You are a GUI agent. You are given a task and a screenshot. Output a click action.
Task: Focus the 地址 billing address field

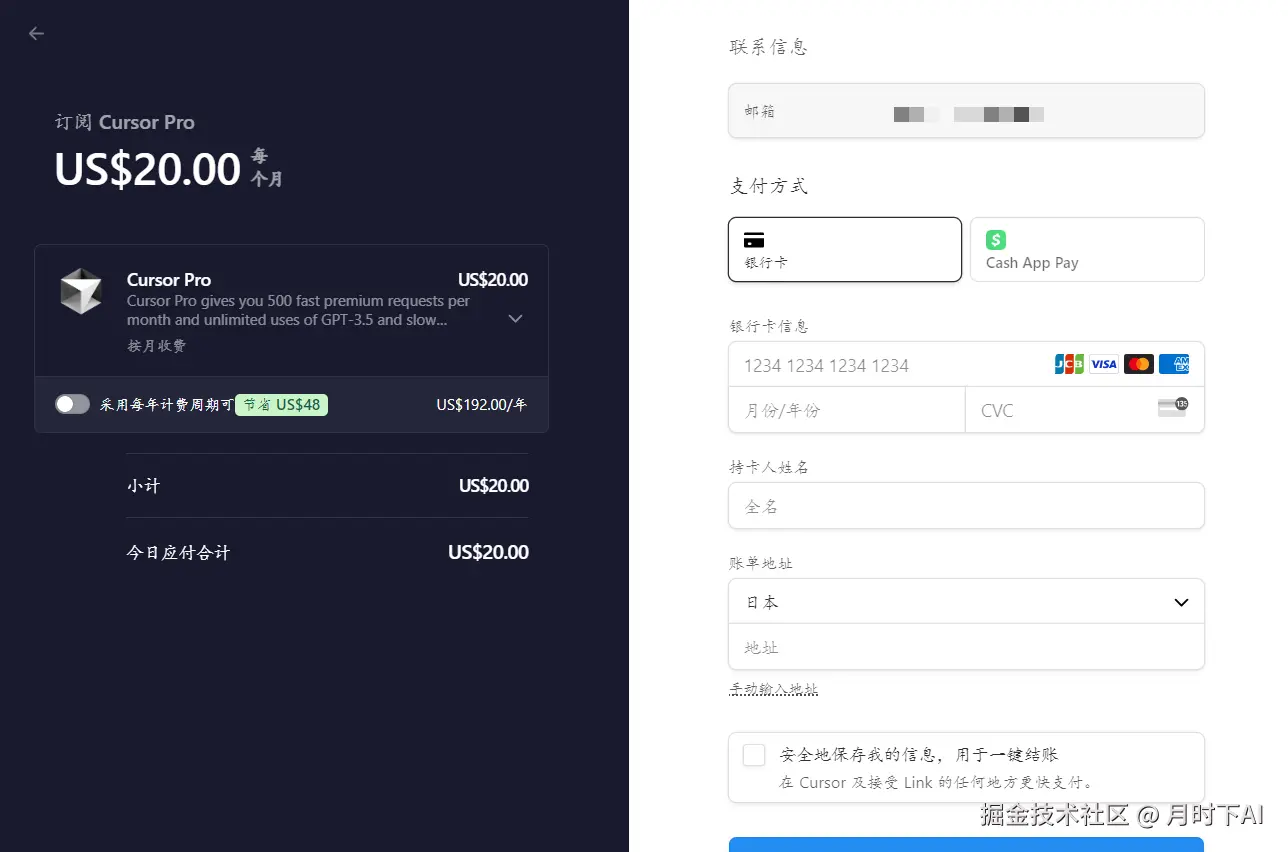click(966, 647)
